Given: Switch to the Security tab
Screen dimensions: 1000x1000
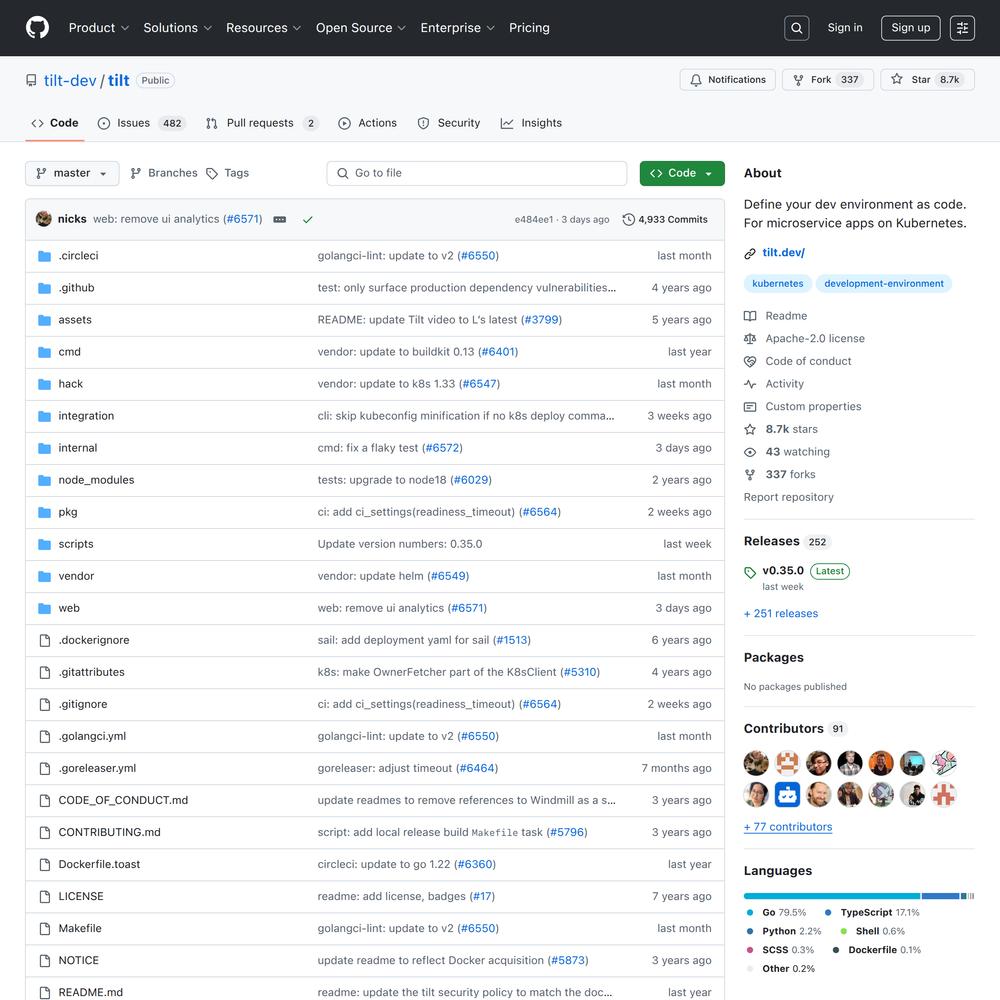Looking at the screenshot, I should coord(448,123).
